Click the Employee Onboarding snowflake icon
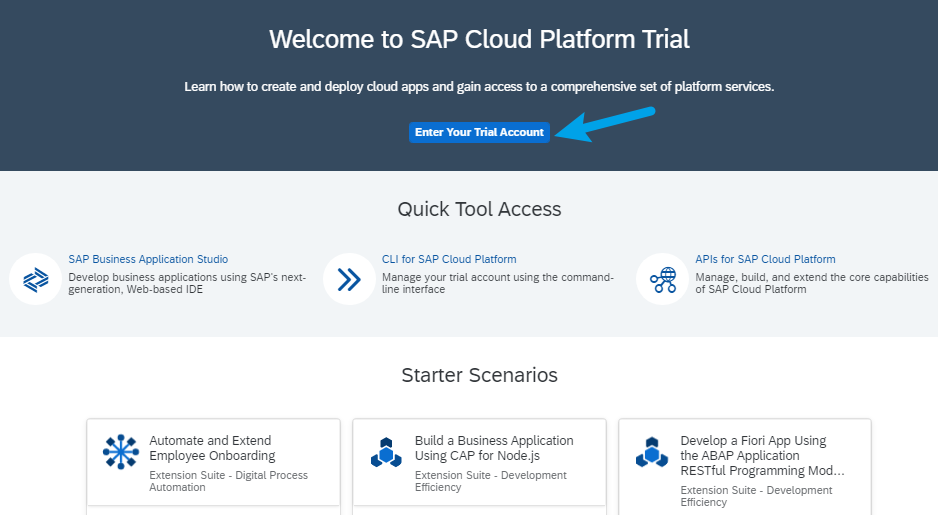 point(121,452)
